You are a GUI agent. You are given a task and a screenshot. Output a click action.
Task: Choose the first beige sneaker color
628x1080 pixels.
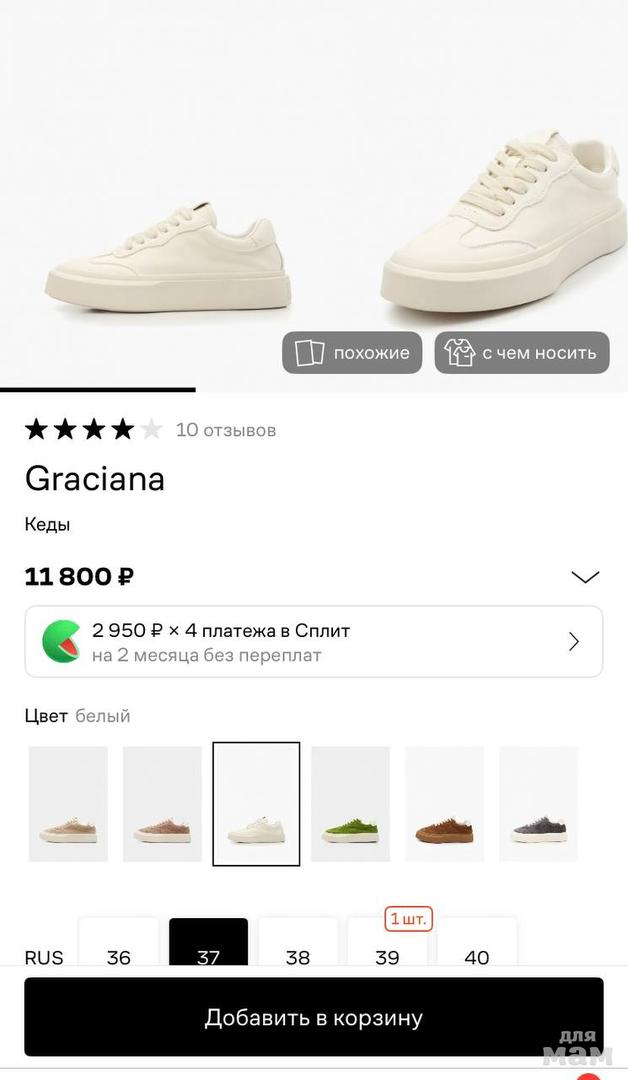(68, 804)
